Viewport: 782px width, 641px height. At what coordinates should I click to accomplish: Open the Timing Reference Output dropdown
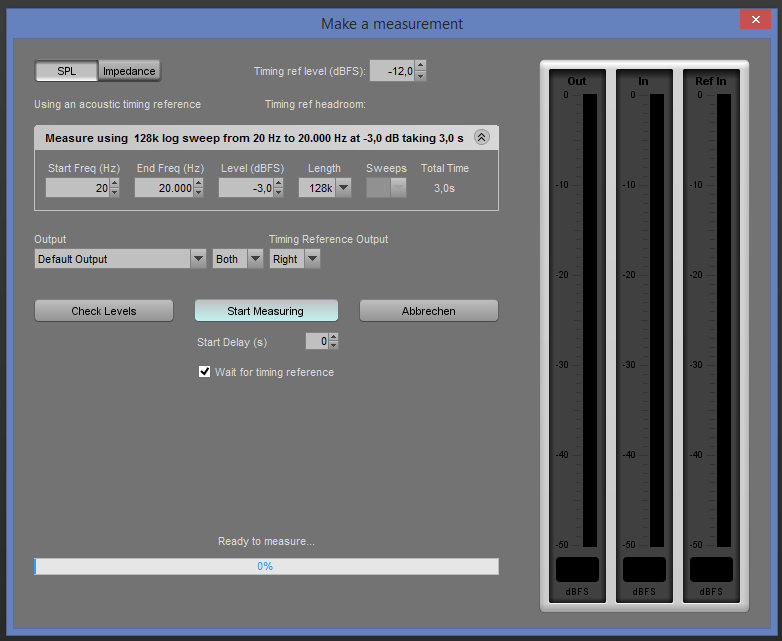pos(295,259)
